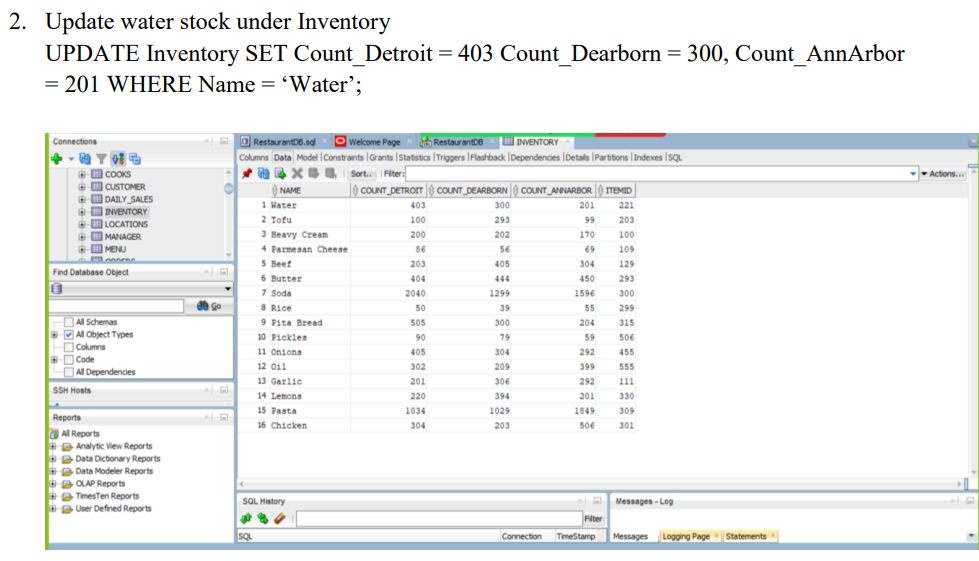Click the red pin Freeze View icon

[247, 173]
